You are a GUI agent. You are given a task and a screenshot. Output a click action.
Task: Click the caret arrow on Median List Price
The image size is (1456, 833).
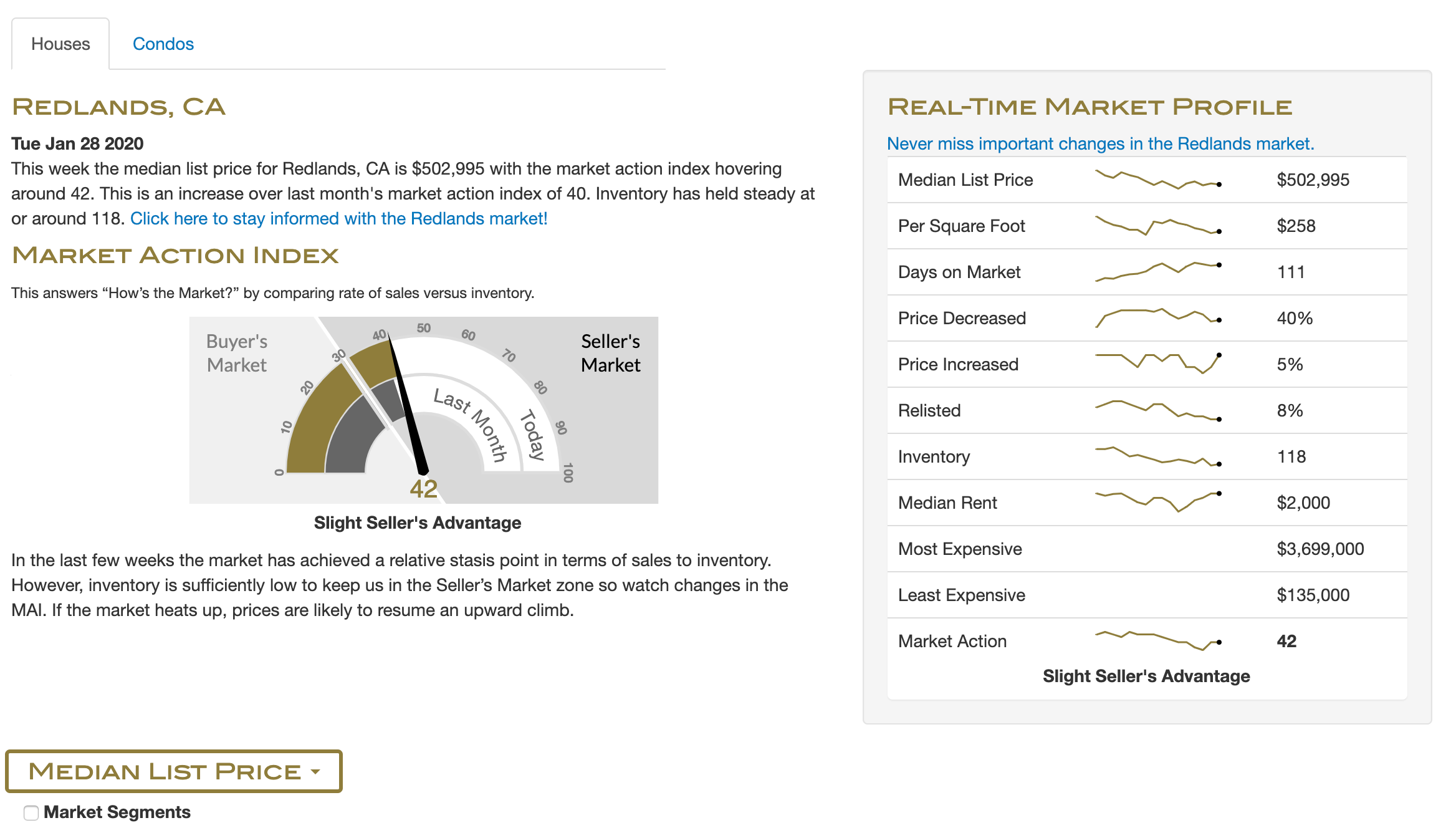point(315,772)
